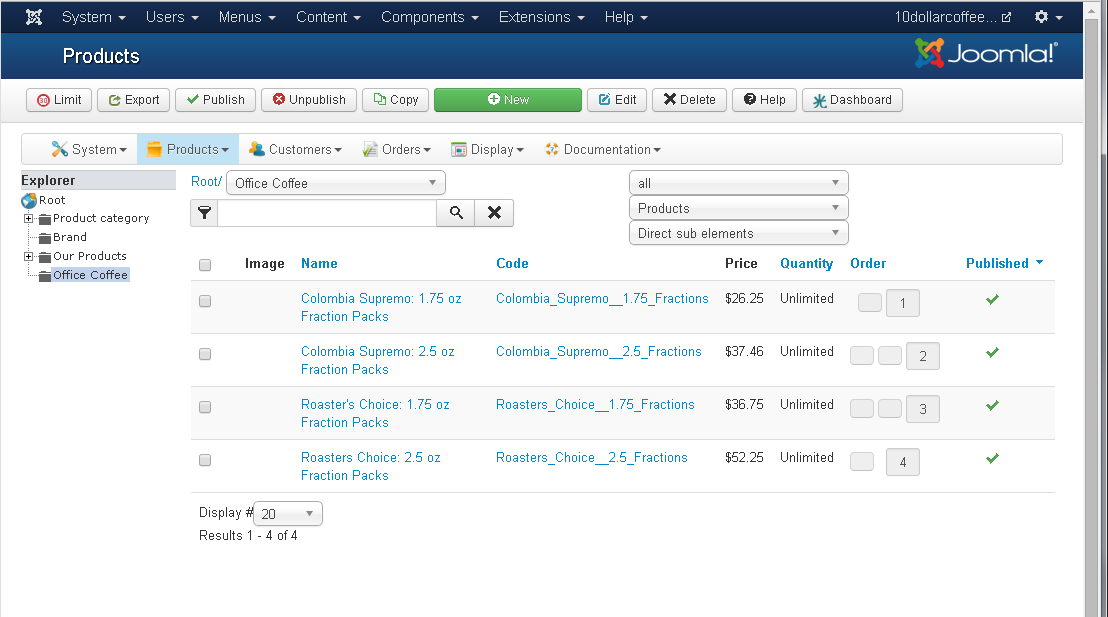Check the Roasters Choice 2.5 oz row checkbox
The image size is (1108, 617).
(205, 460)
